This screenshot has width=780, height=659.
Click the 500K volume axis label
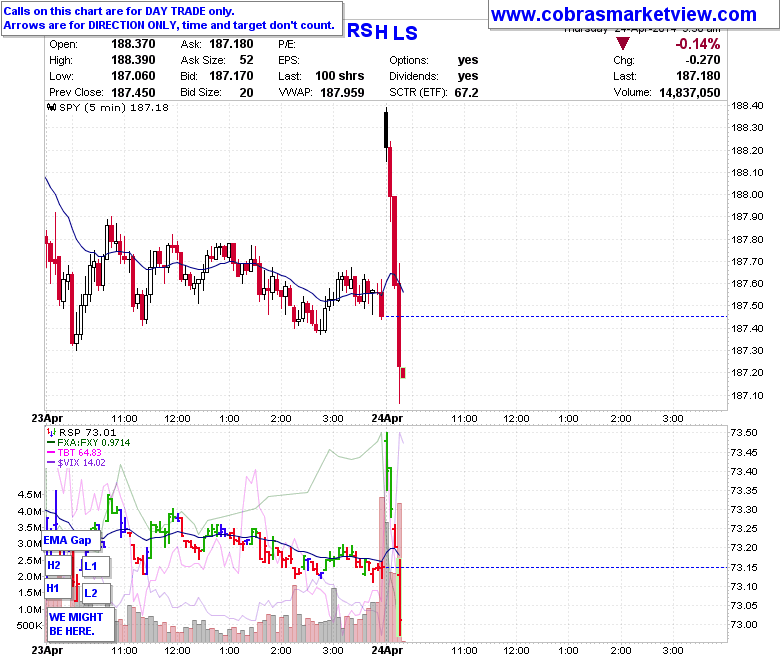(x=29, y=625)
